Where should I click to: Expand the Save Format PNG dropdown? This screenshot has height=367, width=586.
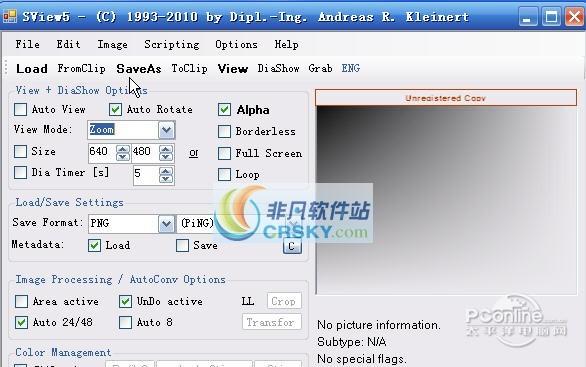click(x=166, y=224)
